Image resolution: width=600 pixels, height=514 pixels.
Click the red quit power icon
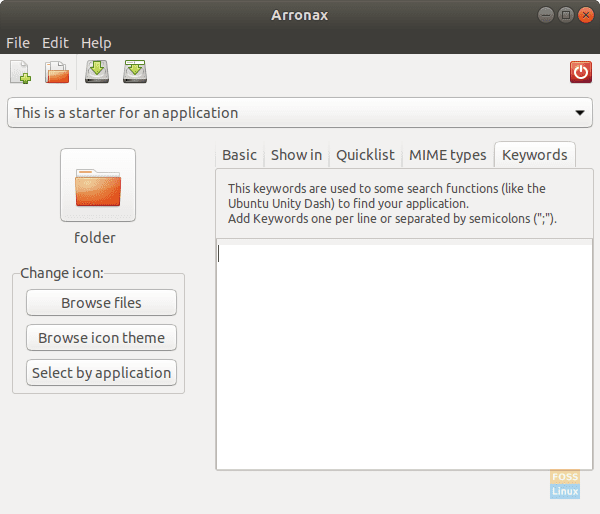coord(580,72)
